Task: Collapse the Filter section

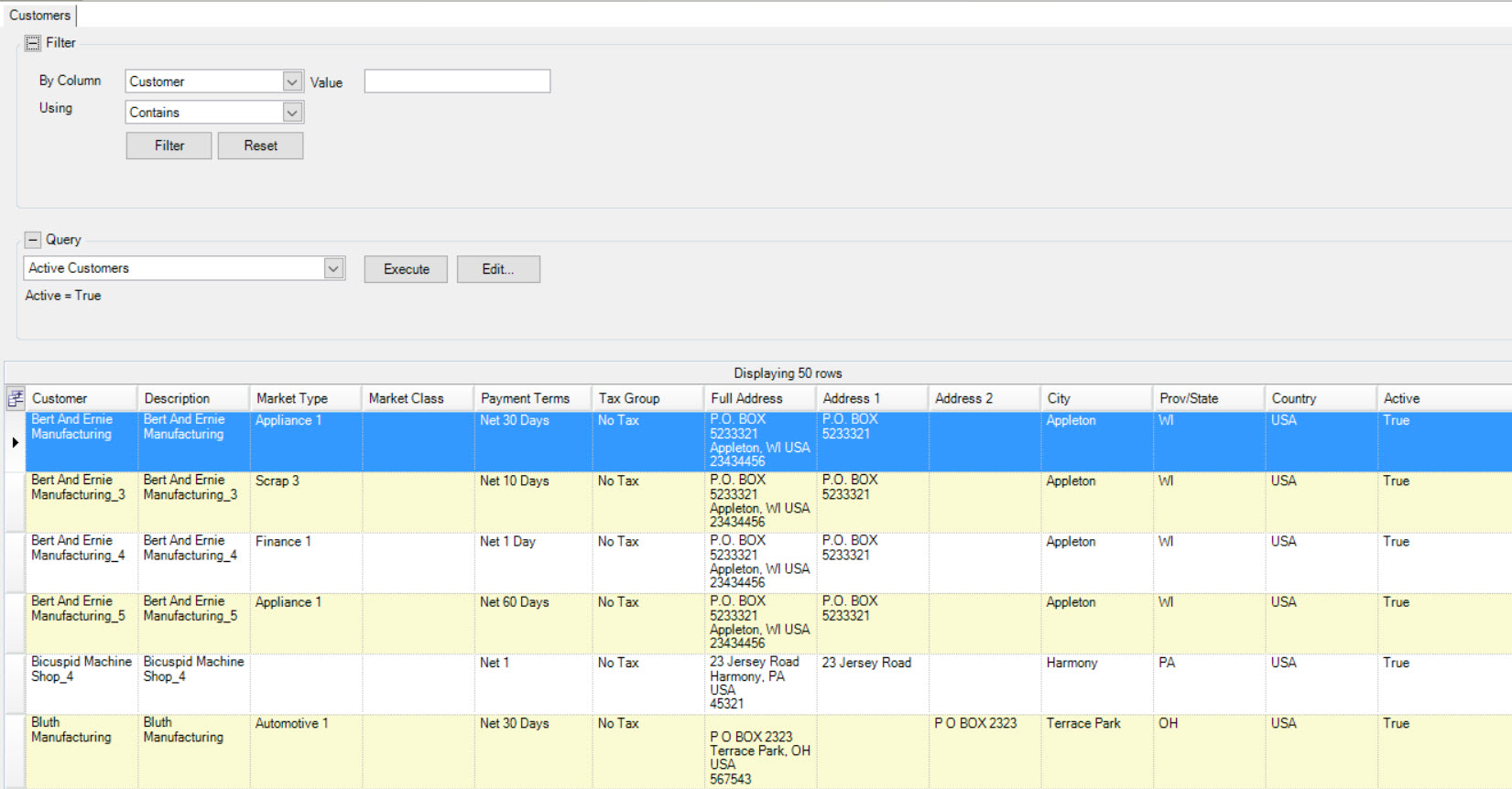Action: (33, 43)
